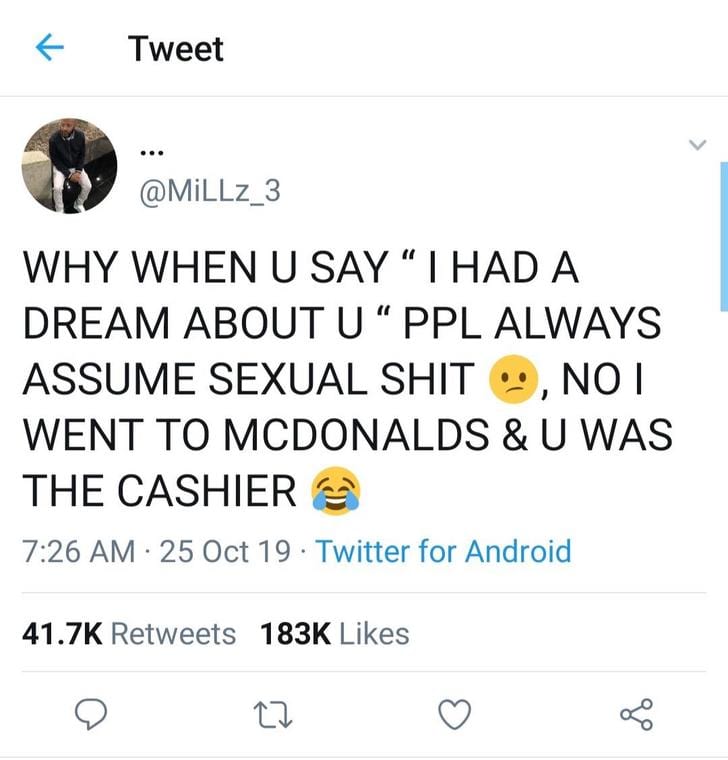The image size is (728, 760).
Task: Select the tweet body text
Action: point(348,379)
